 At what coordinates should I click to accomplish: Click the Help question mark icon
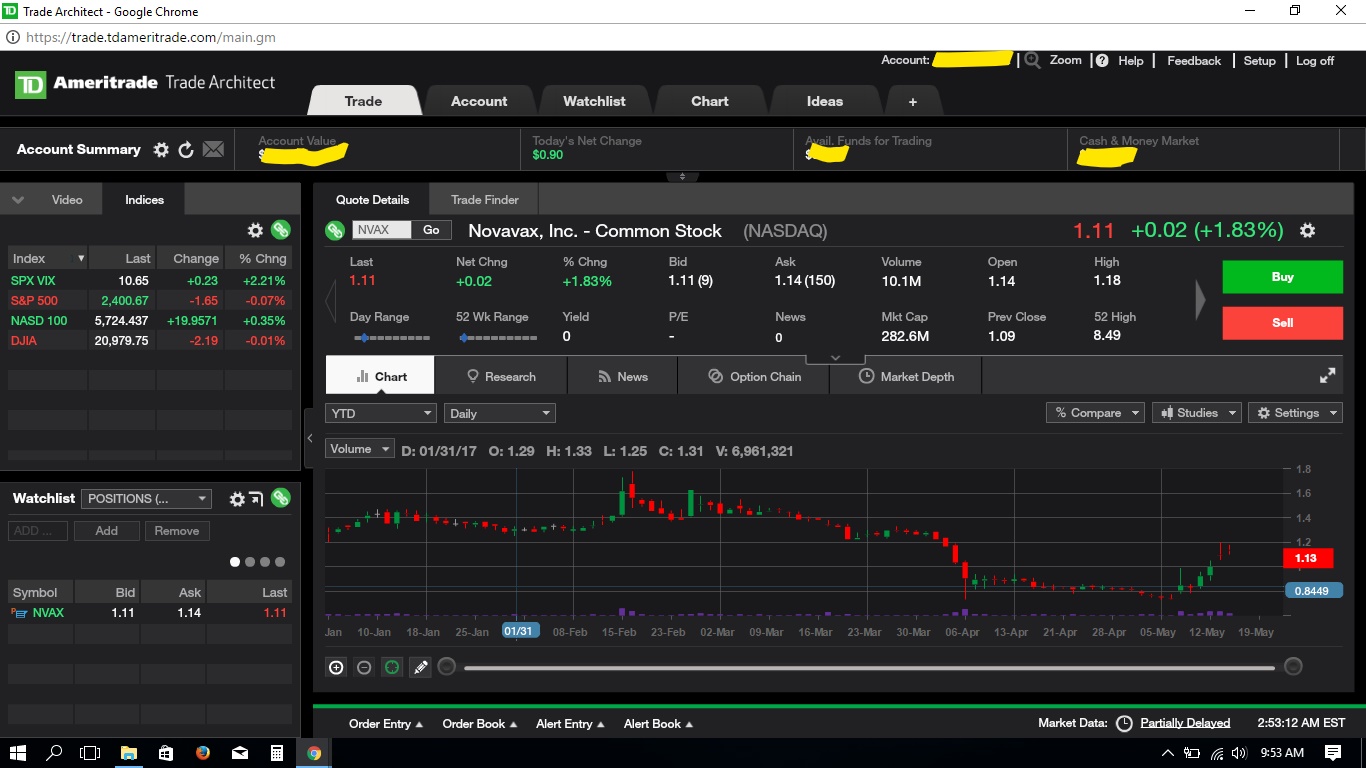click(x=1102, y=60)
